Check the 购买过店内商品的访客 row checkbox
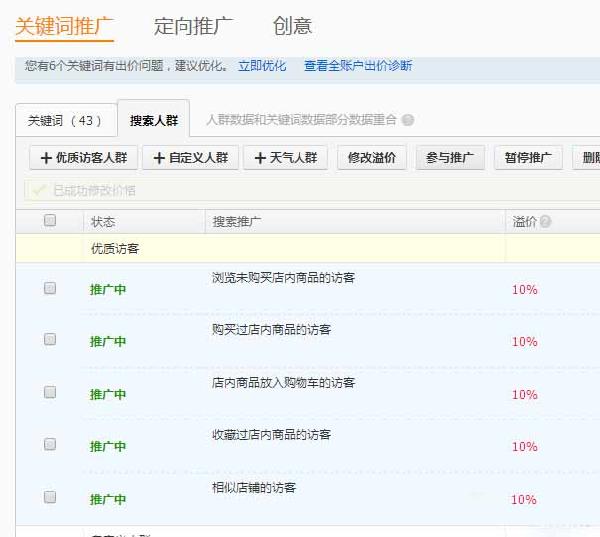600x537 pixels. tap(50, 339)
